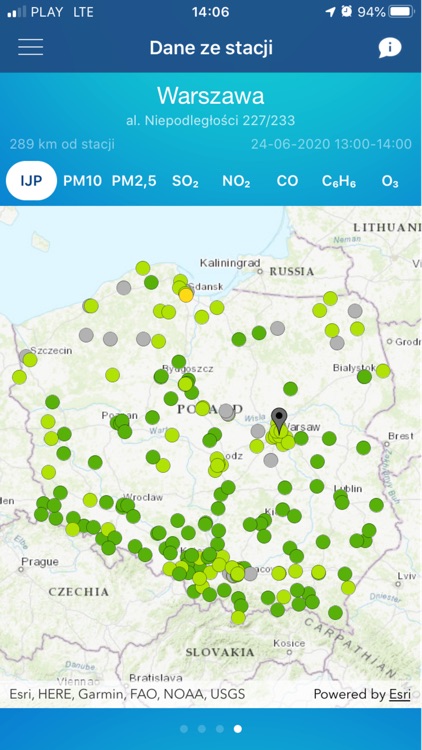
Task: Tap the location arrow status icon
Action: point(330,12)
